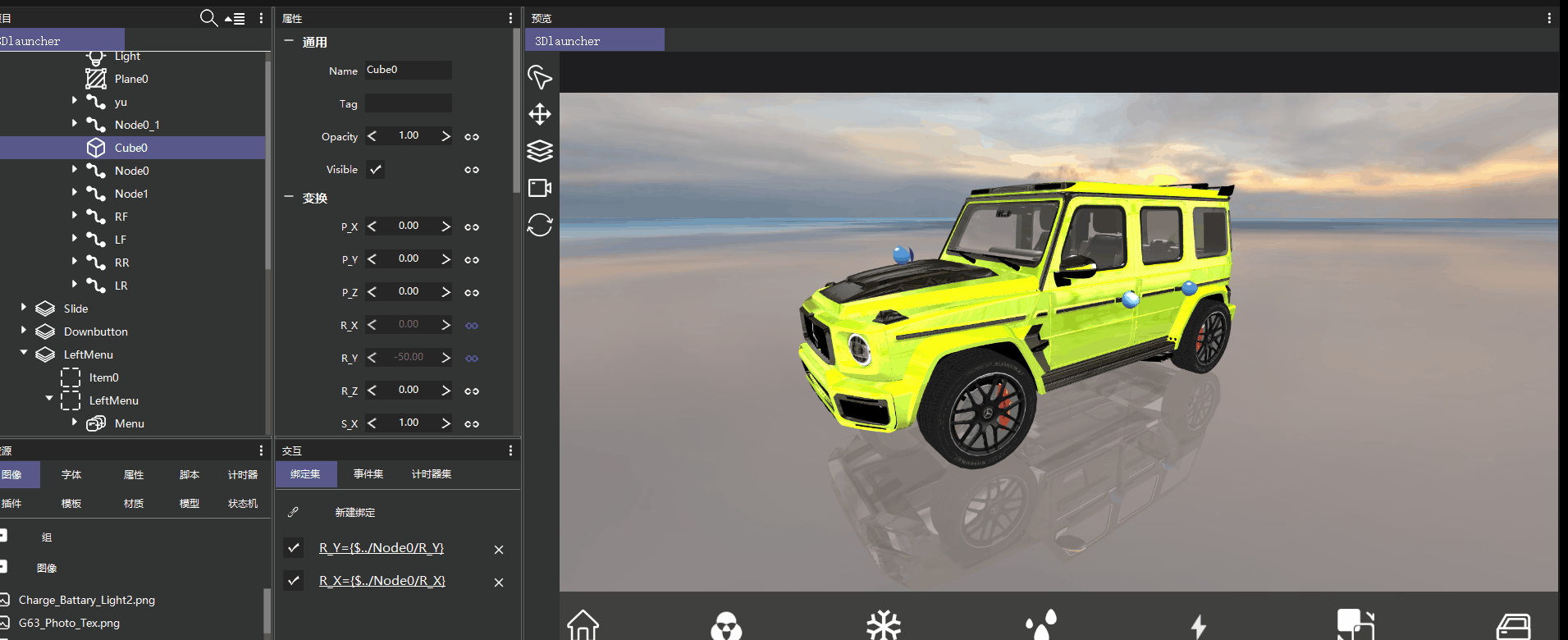Click the water drops icon in preview
The width and height of the screenshot is (1568, 640).
pos(1041,625)
